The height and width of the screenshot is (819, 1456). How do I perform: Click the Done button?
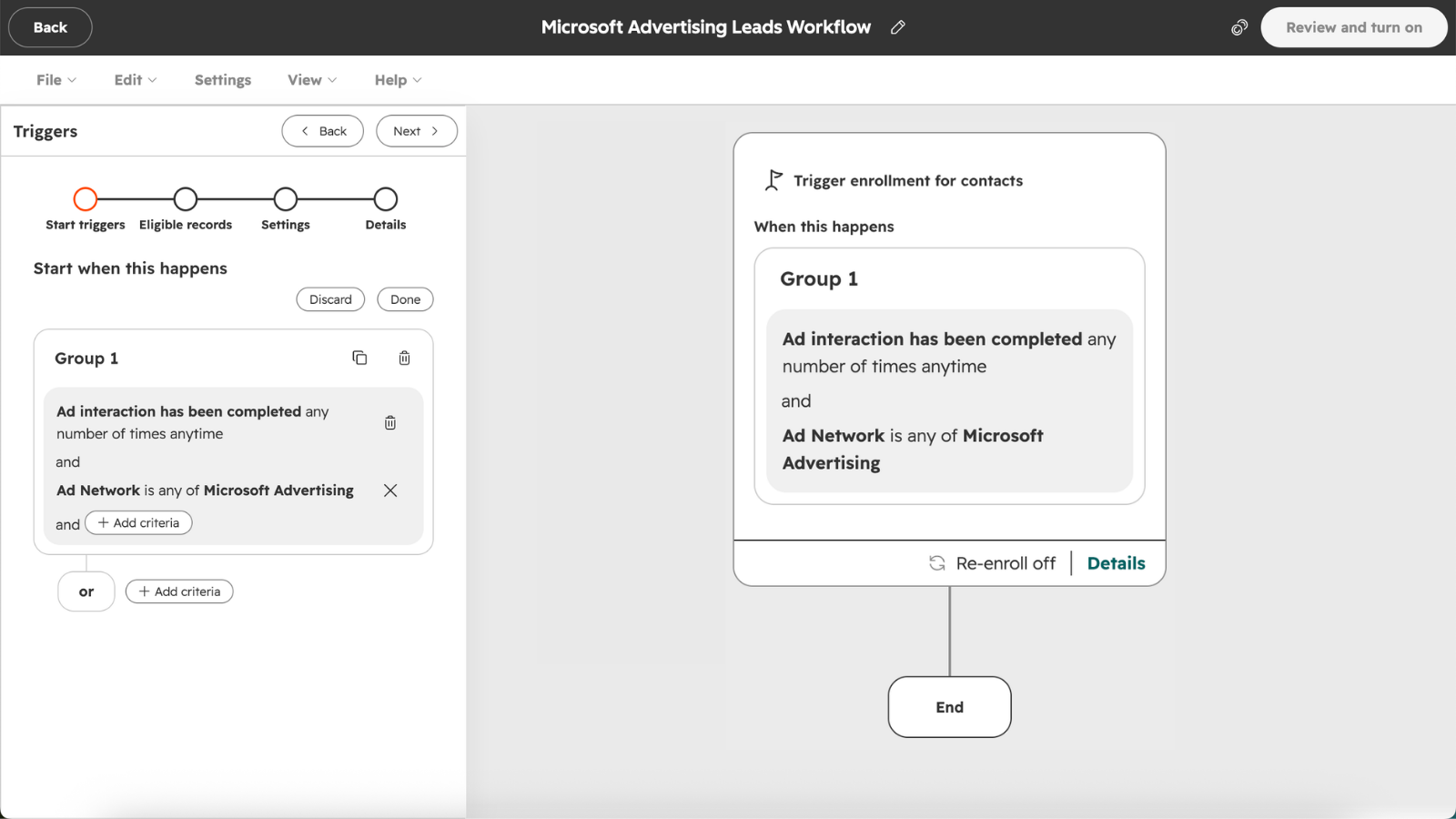(406, 299)
